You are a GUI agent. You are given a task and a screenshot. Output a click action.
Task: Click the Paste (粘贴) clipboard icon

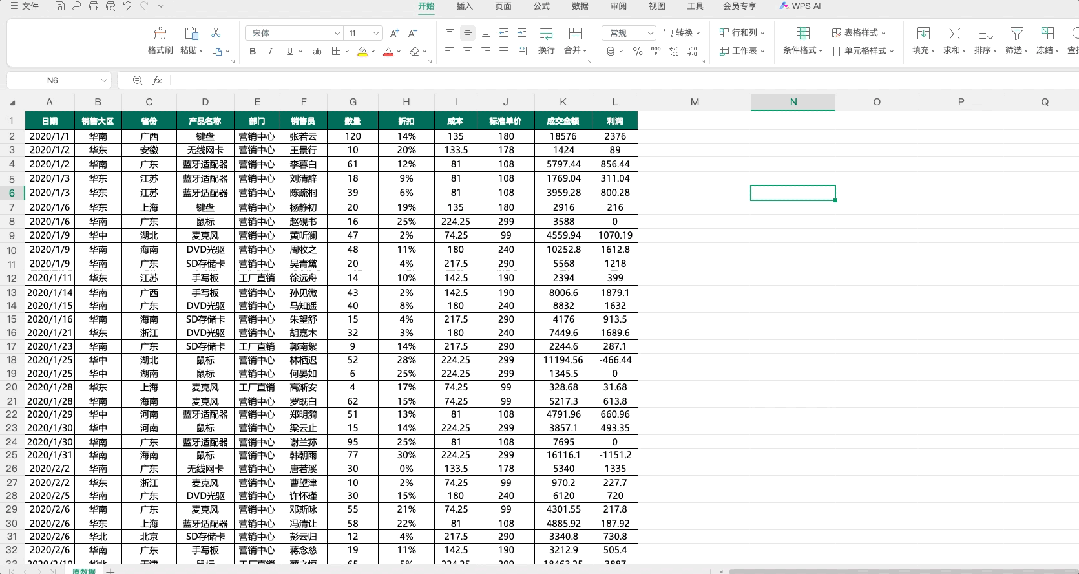191,33
